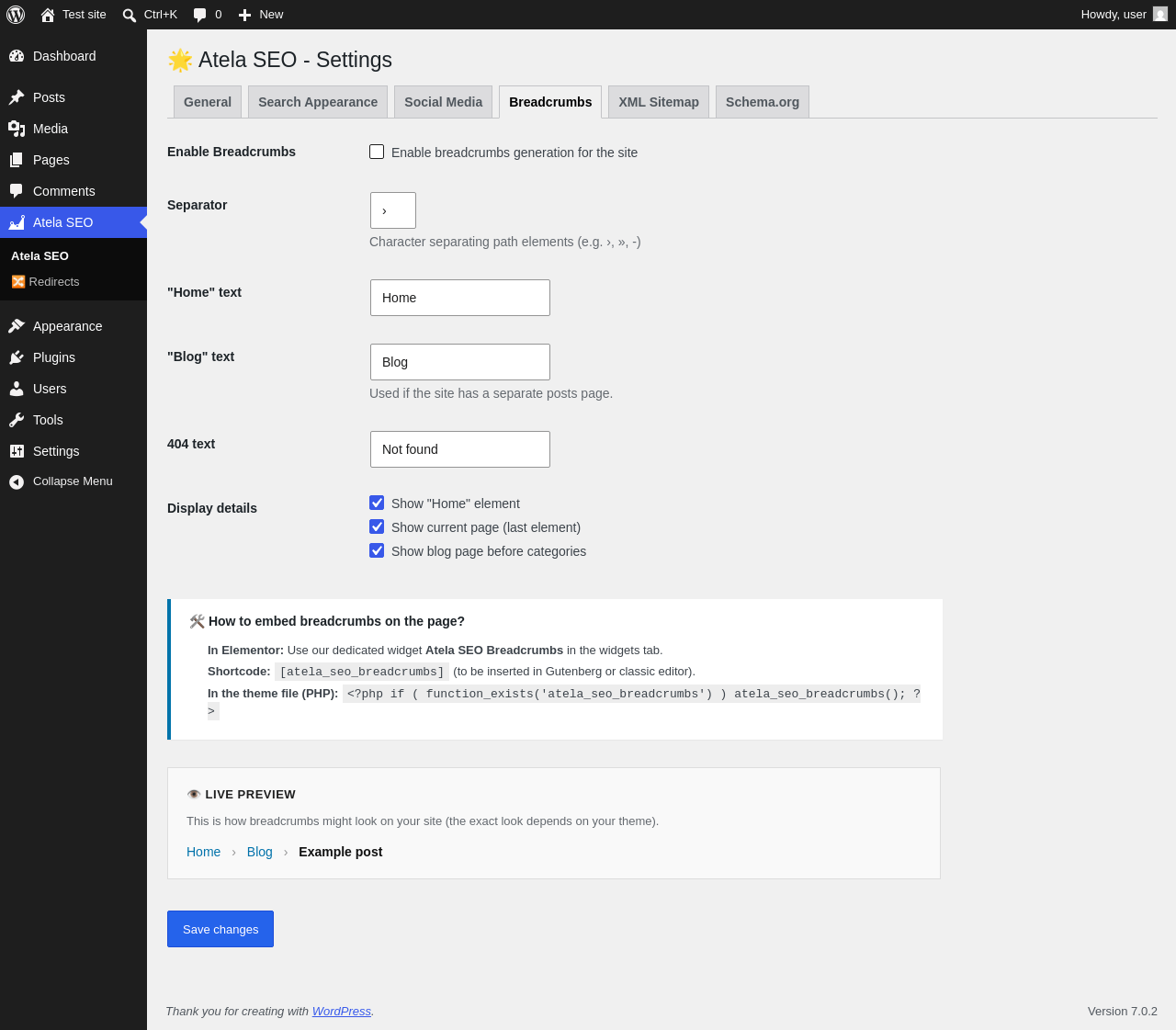Open the Ctrl+K search magnifier icon
This screenshot has height=1030, width=1176.
[x=130, y=15]
